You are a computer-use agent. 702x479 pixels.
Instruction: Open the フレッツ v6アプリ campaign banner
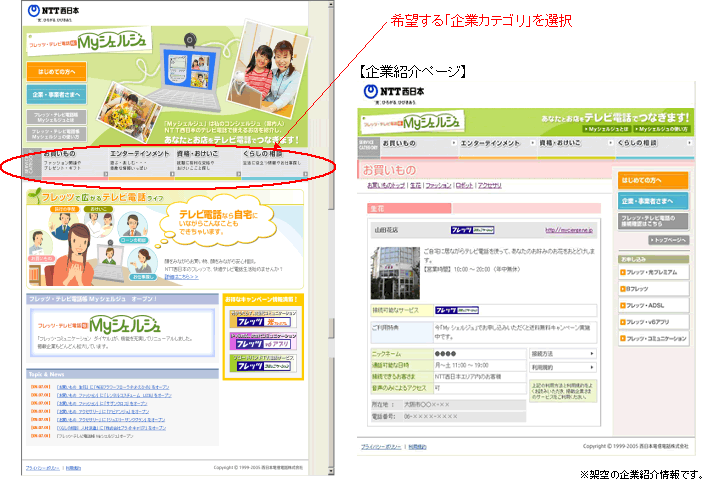(263, 341)
